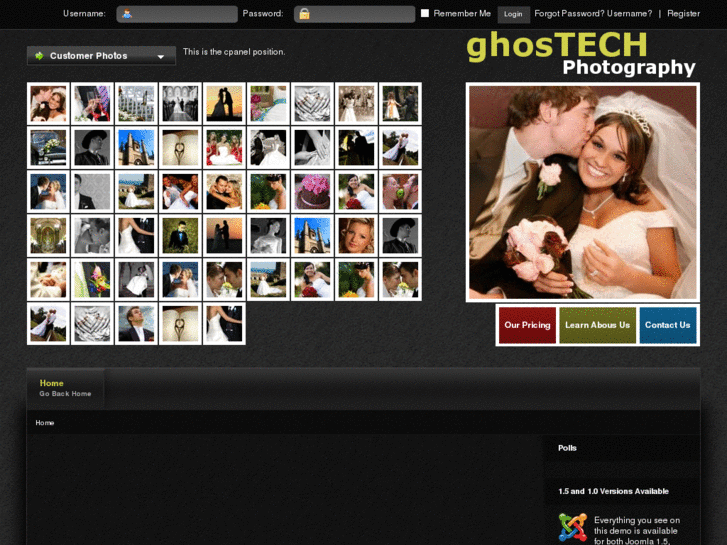Tick the Remember Me checkbox
This screenshot has width=727, height=545.
(425, 13)
